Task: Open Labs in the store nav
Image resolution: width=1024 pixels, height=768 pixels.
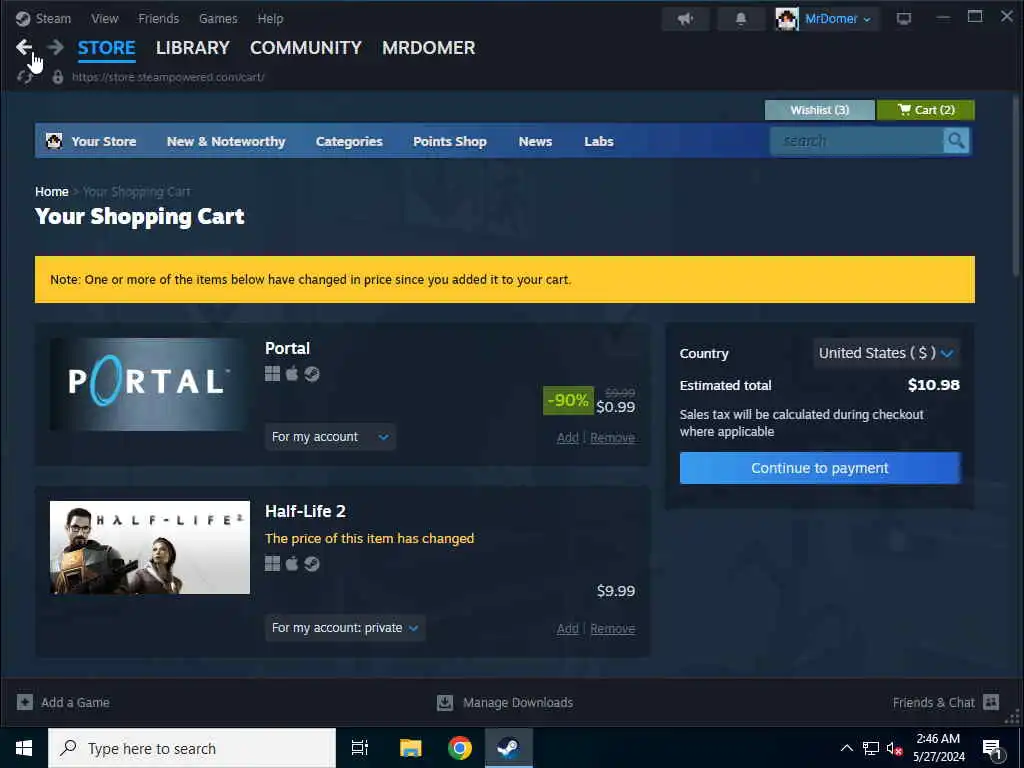Action: point(599,141)
